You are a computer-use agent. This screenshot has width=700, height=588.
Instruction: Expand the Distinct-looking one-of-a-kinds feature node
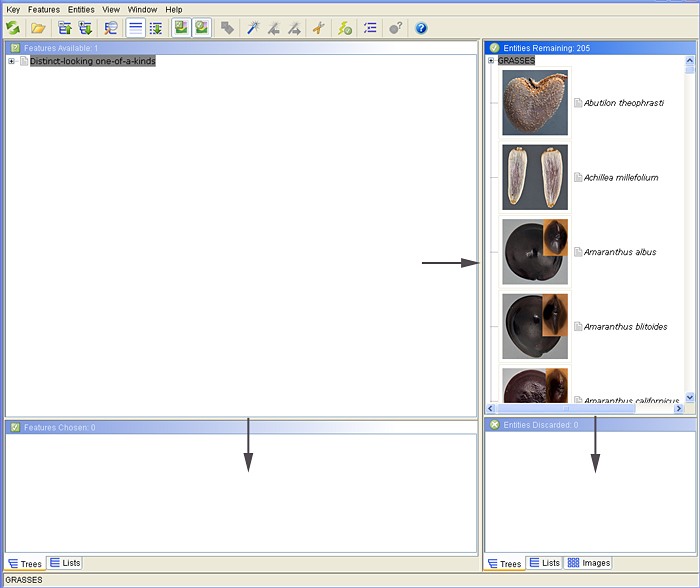pyautogui.click(x=11, y=61)
